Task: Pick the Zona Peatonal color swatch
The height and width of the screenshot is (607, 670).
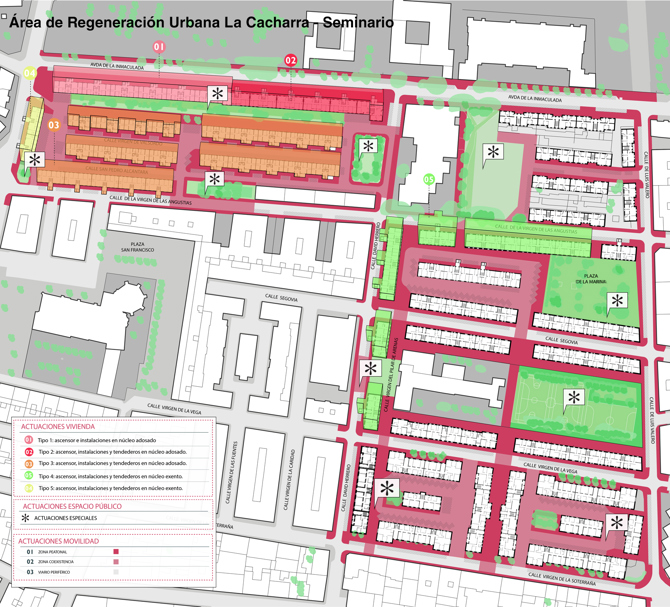Action: pos(117,552)
